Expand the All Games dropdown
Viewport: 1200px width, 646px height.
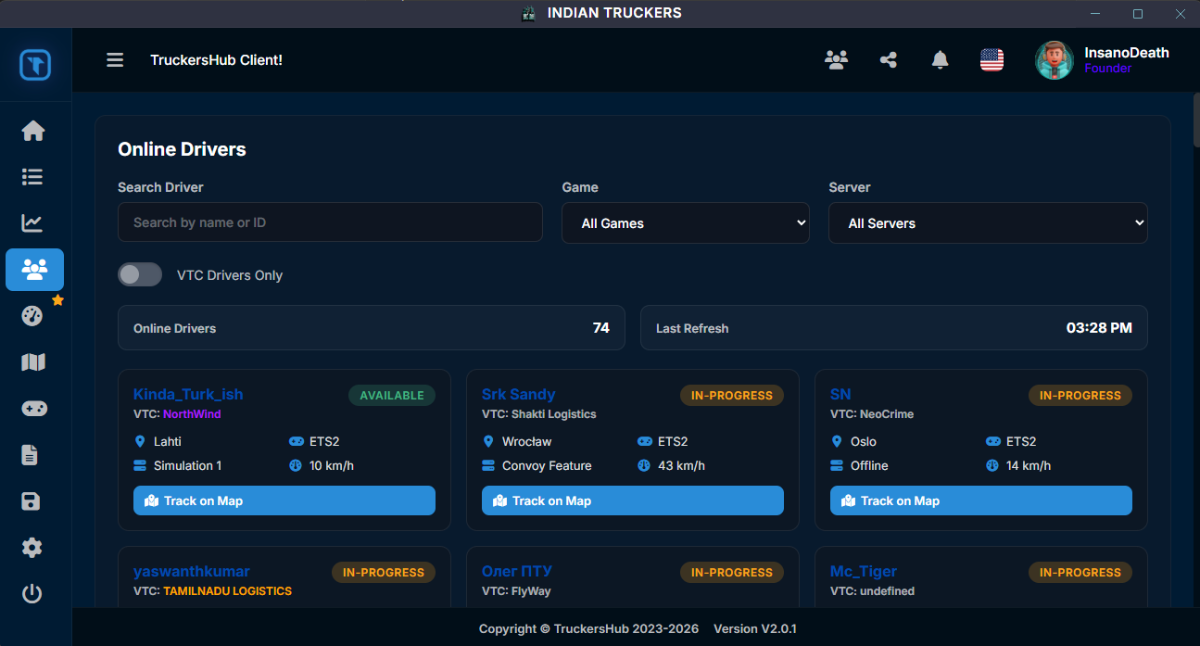[685, 223]
